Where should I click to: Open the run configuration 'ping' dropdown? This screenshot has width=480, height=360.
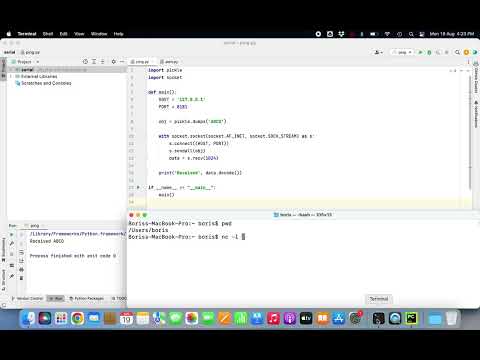coord(402,52)
